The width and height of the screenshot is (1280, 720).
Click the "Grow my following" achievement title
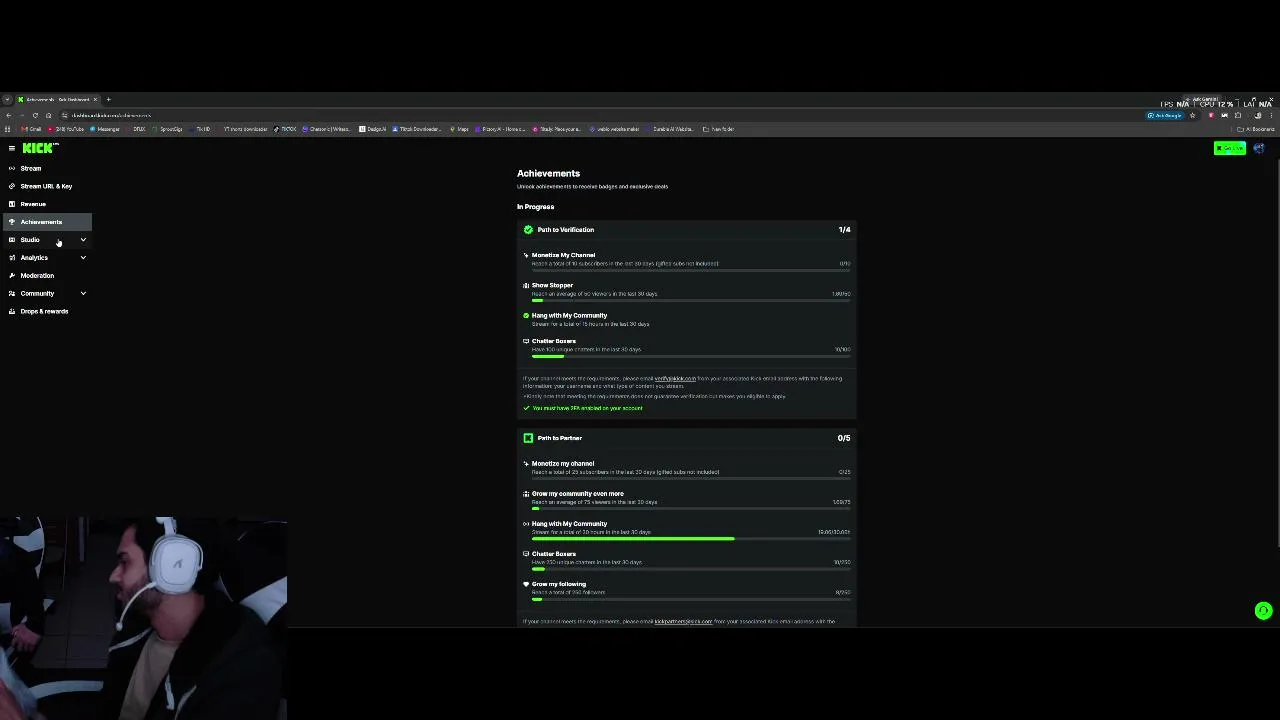pyautogui.click(x=559, y=584)
